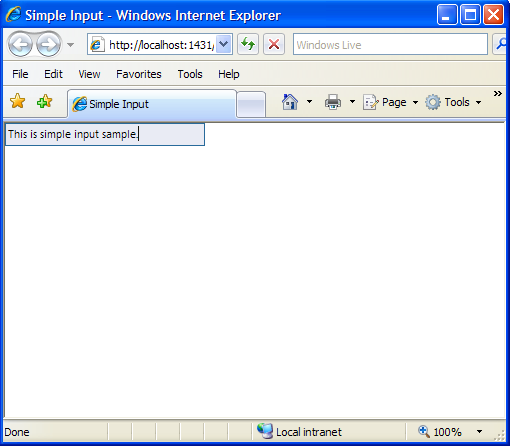Open the recent pages dropdown arrow

tap(70, 44)
